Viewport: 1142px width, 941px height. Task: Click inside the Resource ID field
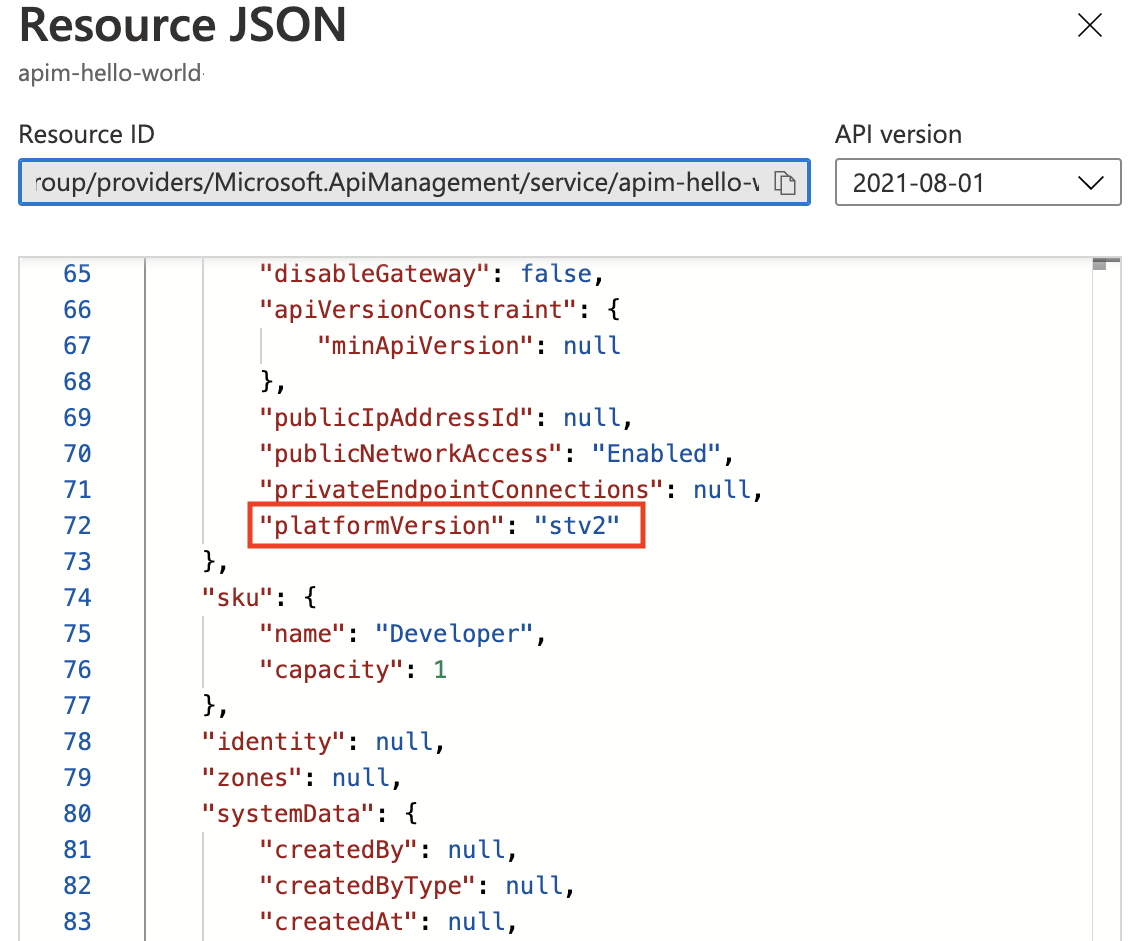414,182
